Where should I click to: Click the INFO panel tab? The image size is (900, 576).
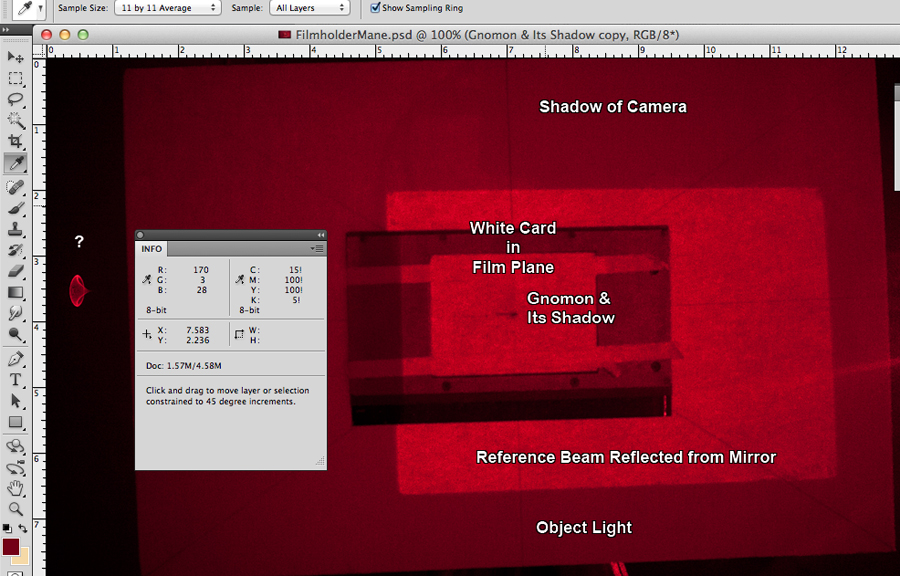click(x=152, y=249)
